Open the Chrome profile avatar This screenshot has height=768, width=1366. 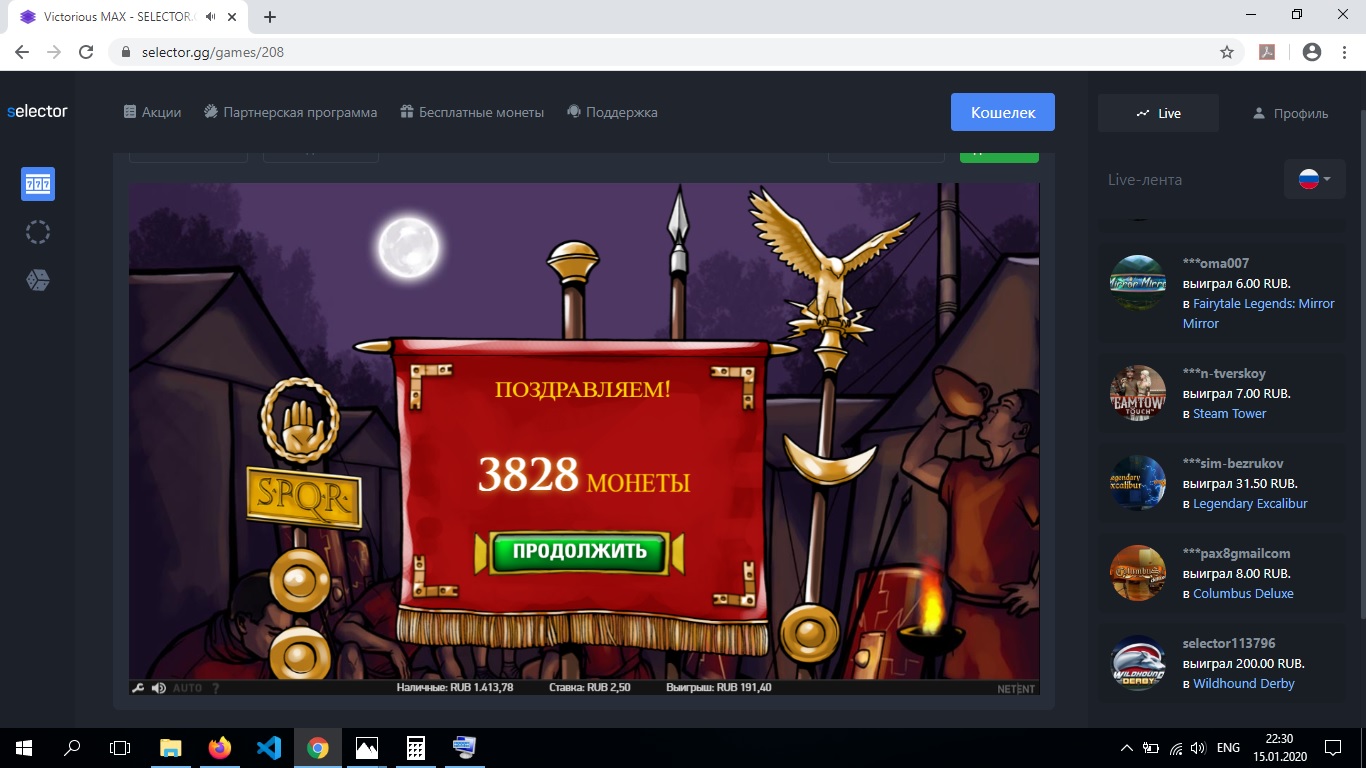(x=1312, y=52)
